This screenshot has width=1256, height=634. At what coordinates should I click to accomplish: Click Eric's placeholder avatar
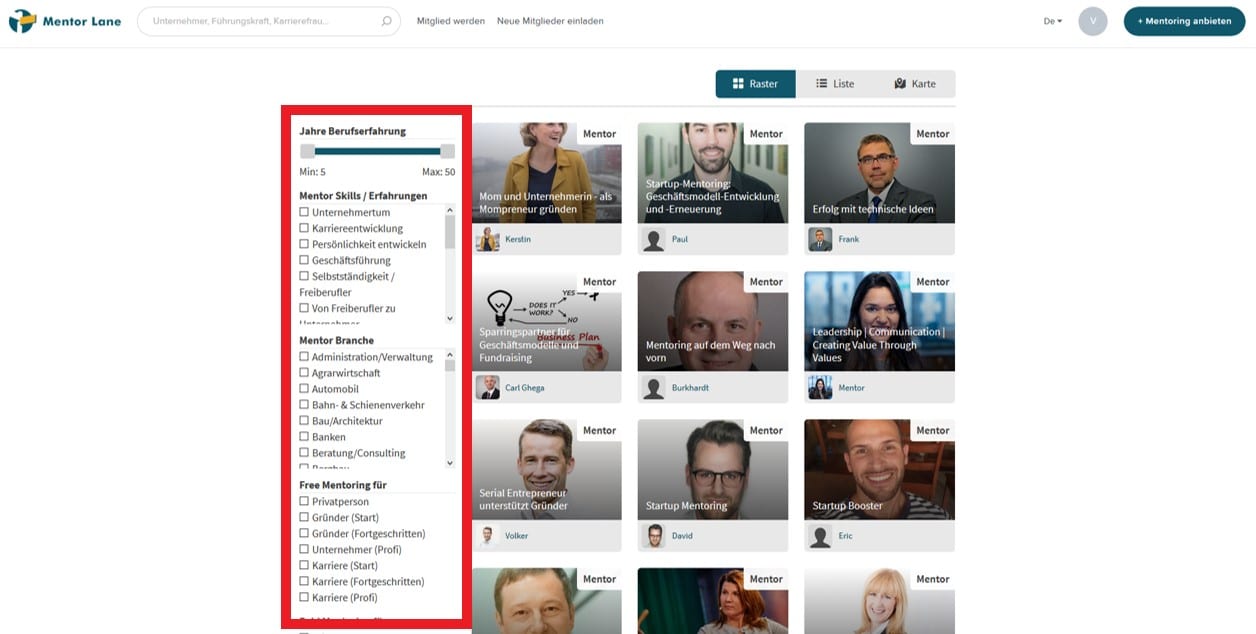820,536
